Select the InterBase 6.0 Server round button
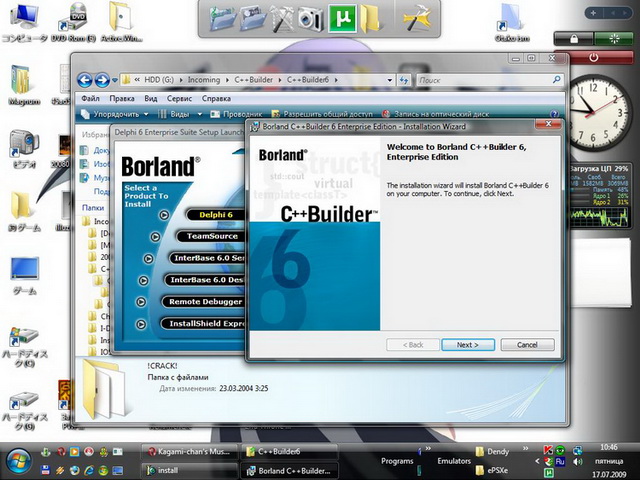 point(149,259)
